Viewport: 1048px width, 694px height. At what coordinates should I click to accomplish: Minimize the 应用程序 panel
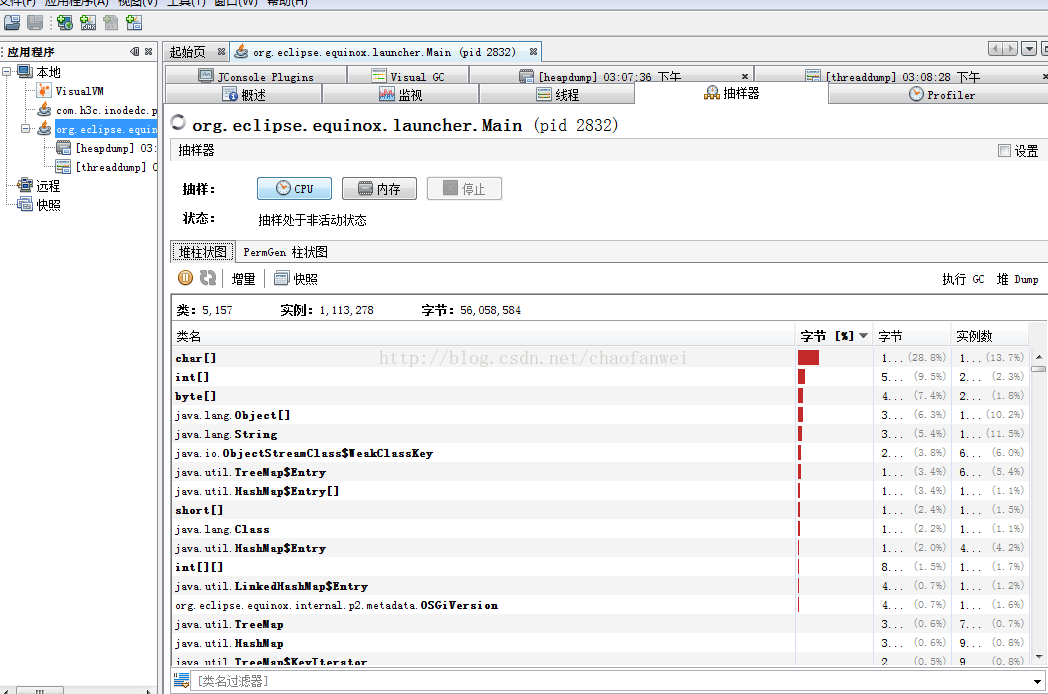[x=135, y=51]
